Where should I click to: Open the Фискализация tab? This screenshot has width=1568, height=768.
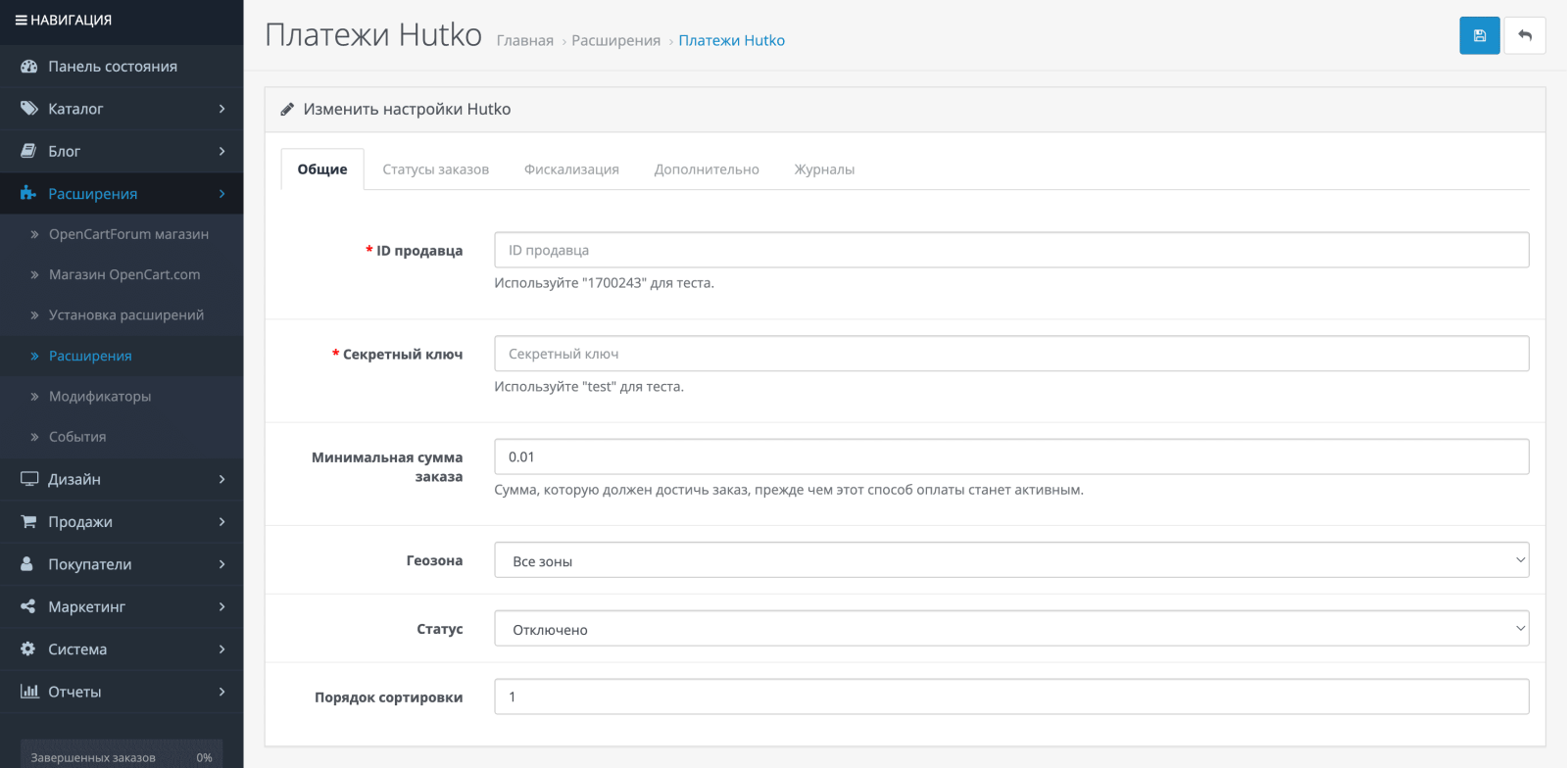571,168
